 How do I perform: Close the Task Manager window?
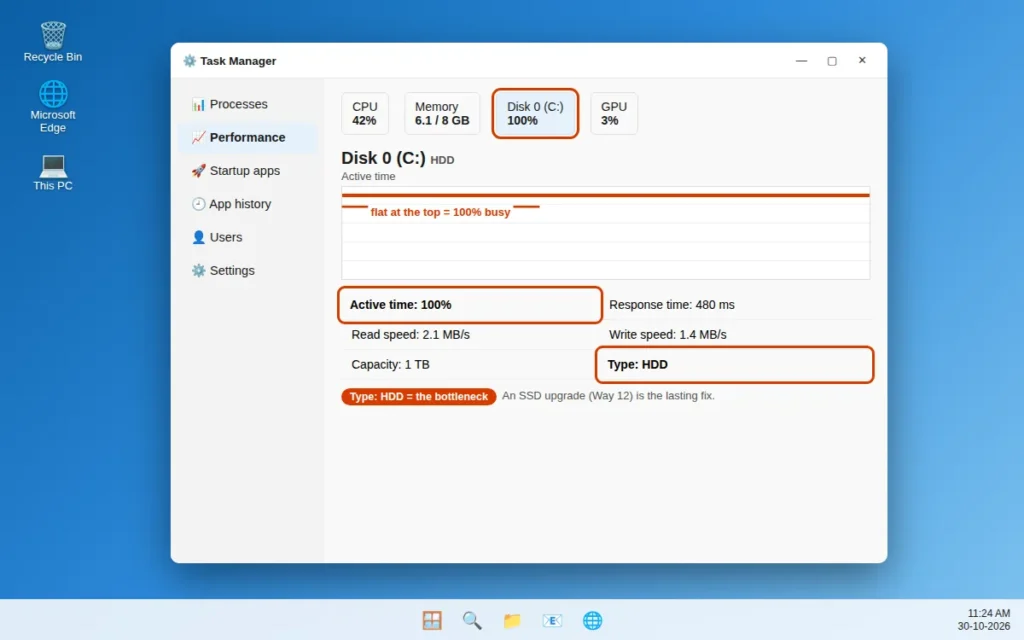862,61
